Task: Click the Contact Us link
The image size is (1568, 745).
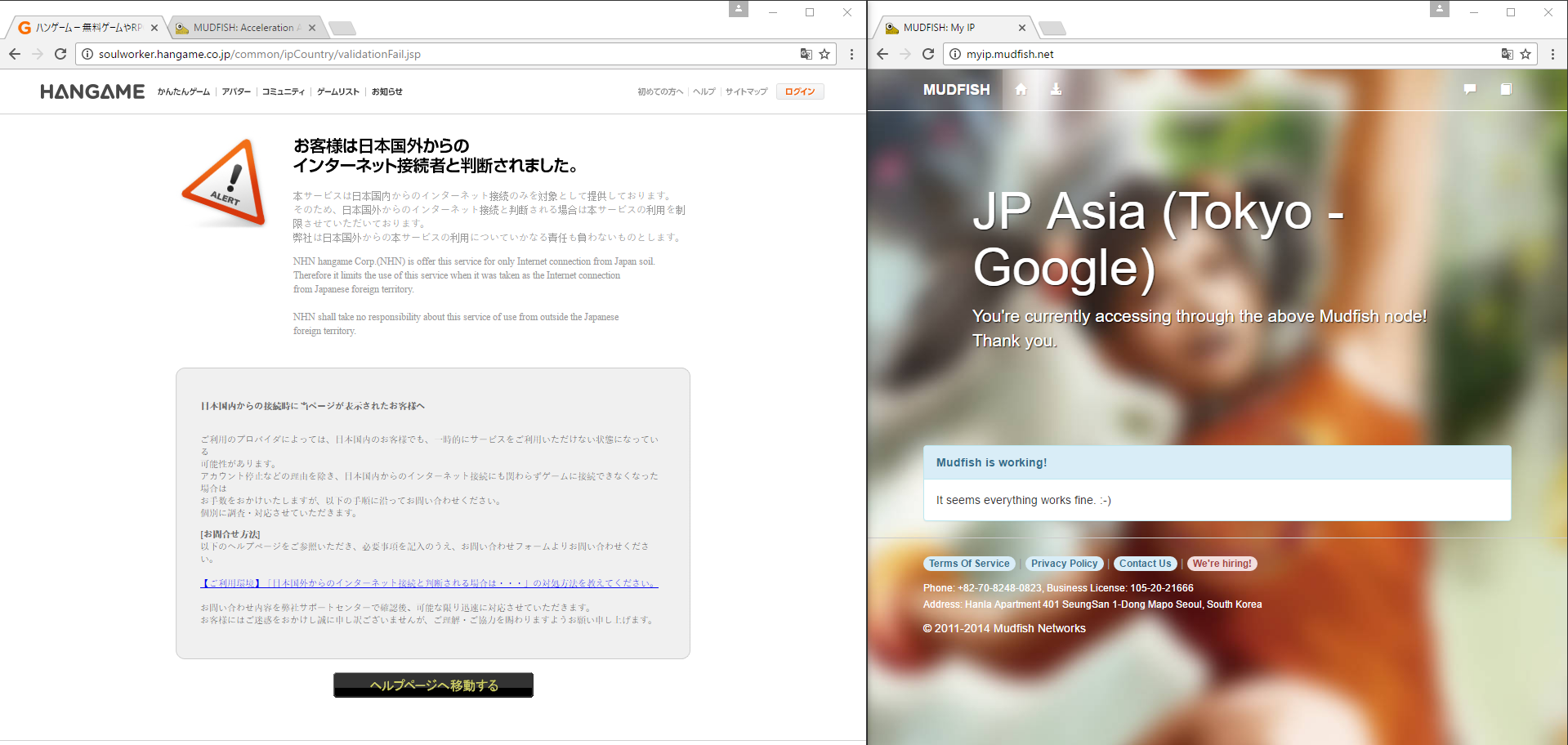Action: 1146,564
